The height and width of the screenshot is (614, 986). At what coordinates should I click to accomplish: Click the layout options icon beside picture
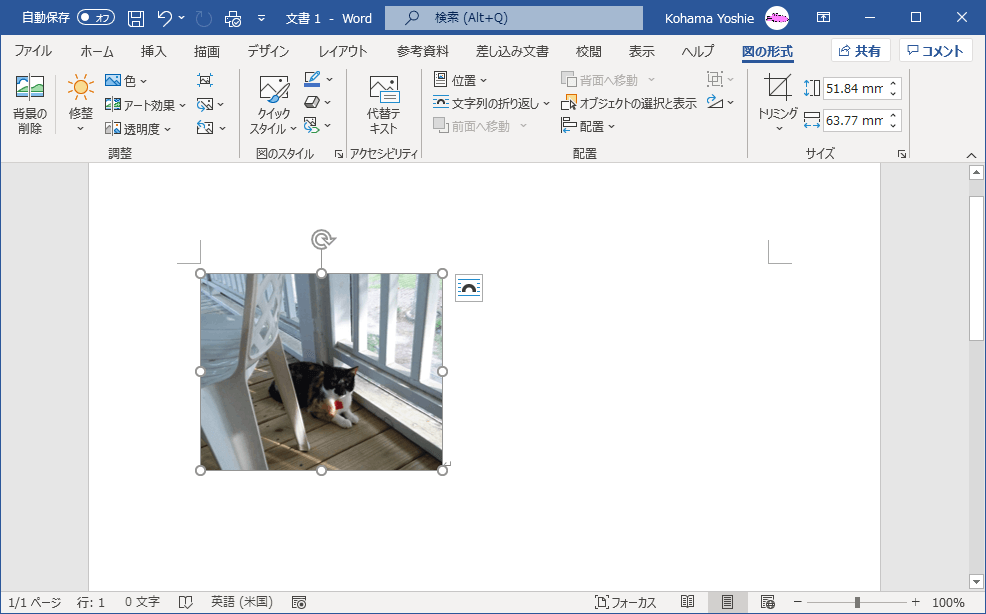[468, 288]
